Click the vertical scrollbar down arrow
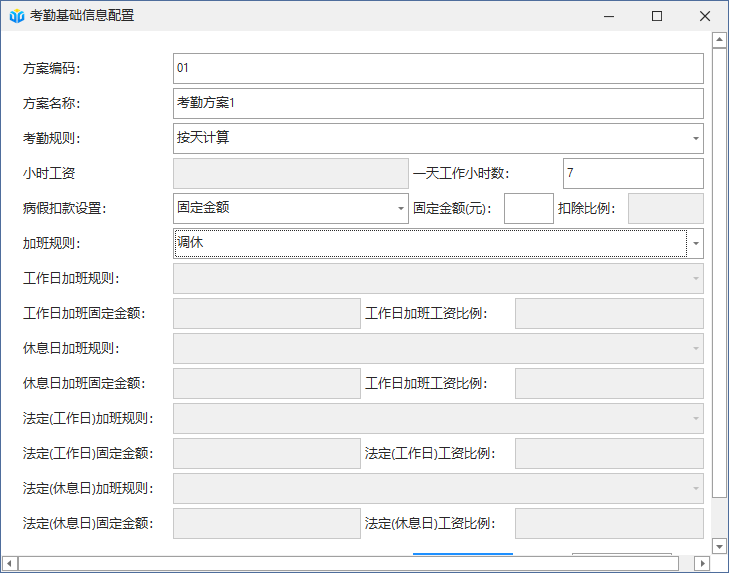The height and width of the screenshot is (573, 729). pyautogui.click(x=719, y=546)
